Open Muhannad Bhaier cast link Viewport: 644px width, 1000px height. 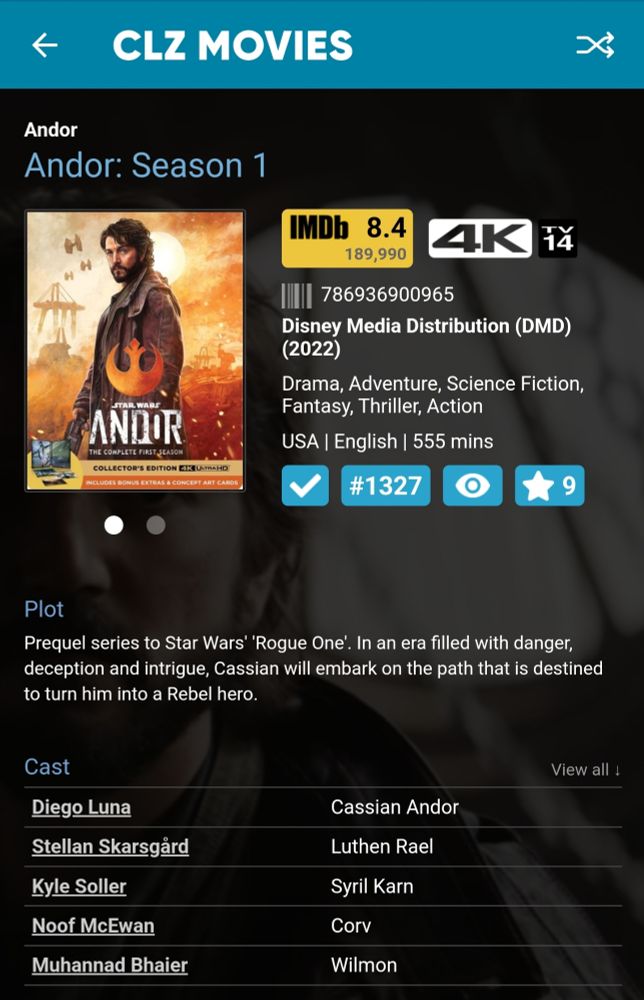pyautogui.click(x=110, y=966)
